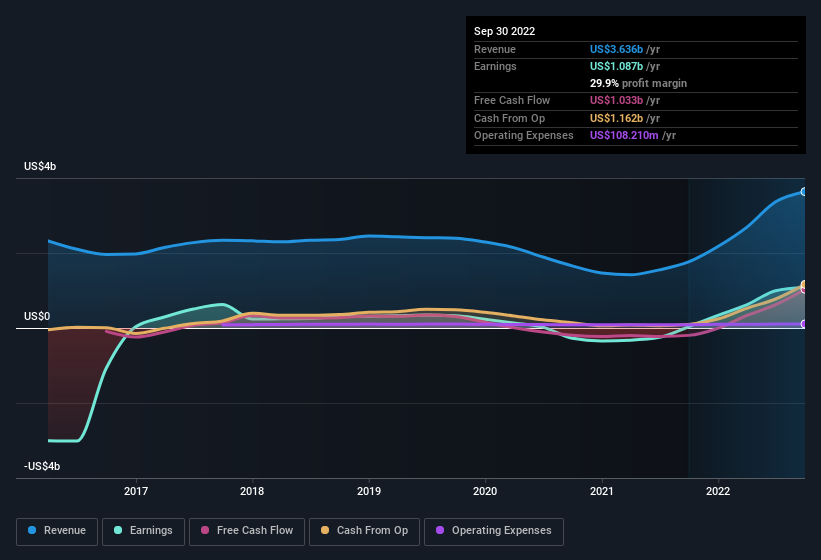Toggle the Earnings legend button

point(143,531)
